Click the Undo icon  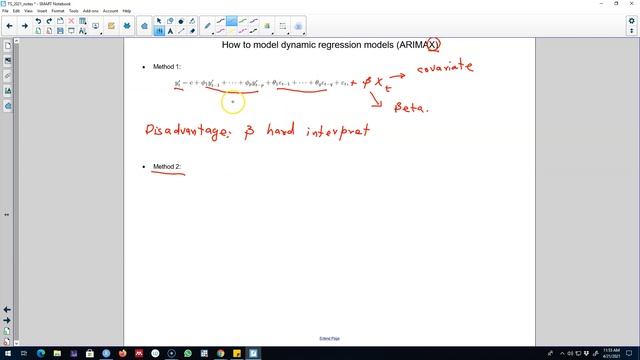38,21
